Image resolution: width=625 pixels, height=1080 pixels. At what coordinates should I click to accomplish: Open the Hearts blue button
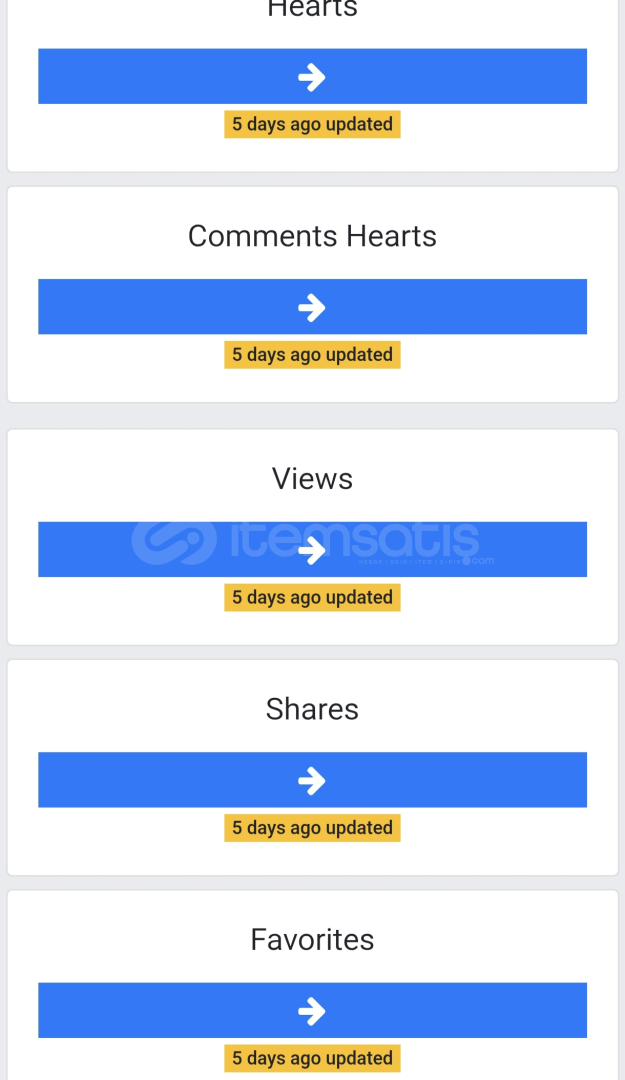click(312, 76)
